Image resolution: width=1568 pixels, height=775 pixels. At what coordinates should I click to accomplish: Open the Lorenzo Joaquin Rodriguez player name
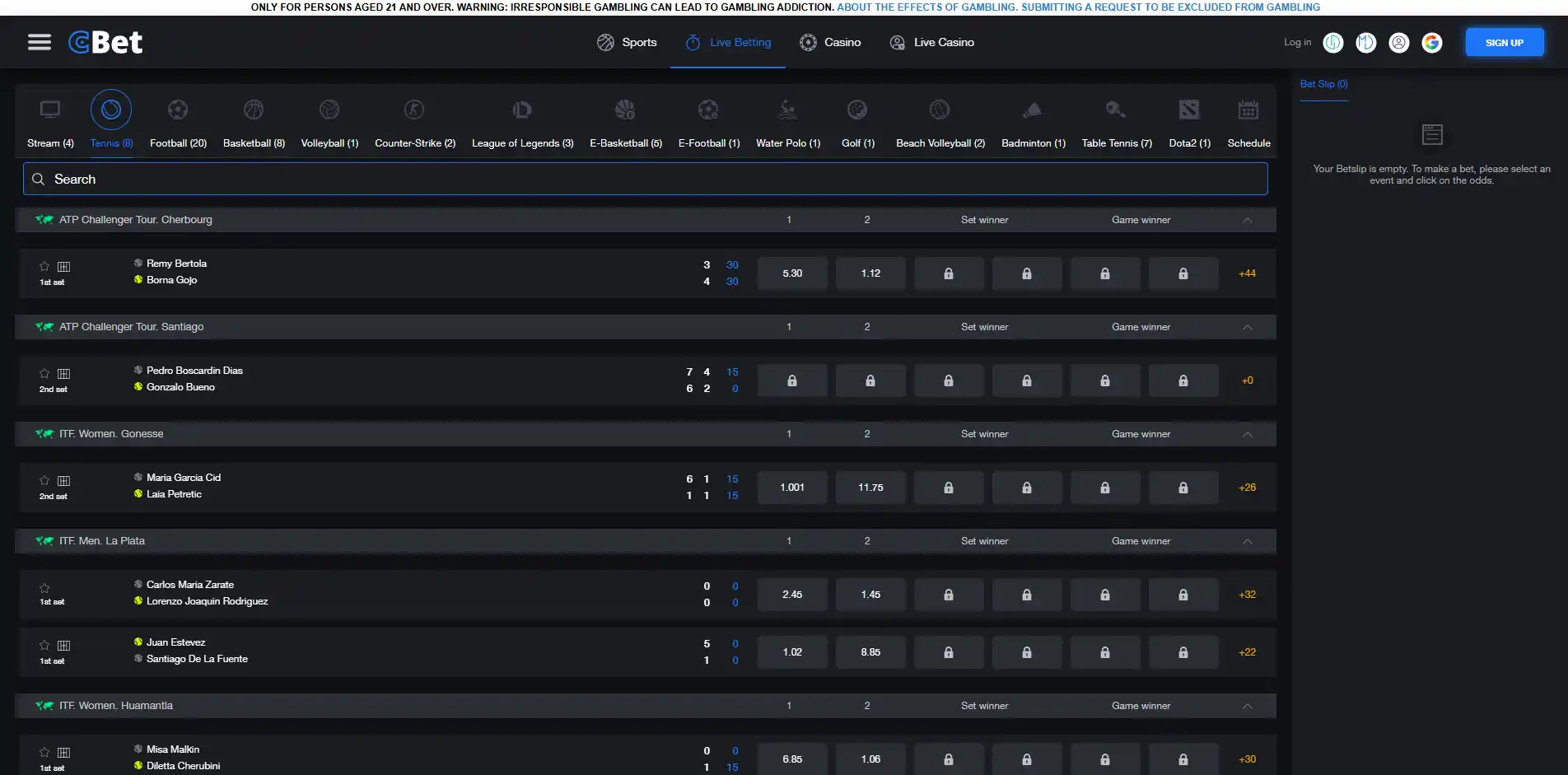tap(207, 601)
